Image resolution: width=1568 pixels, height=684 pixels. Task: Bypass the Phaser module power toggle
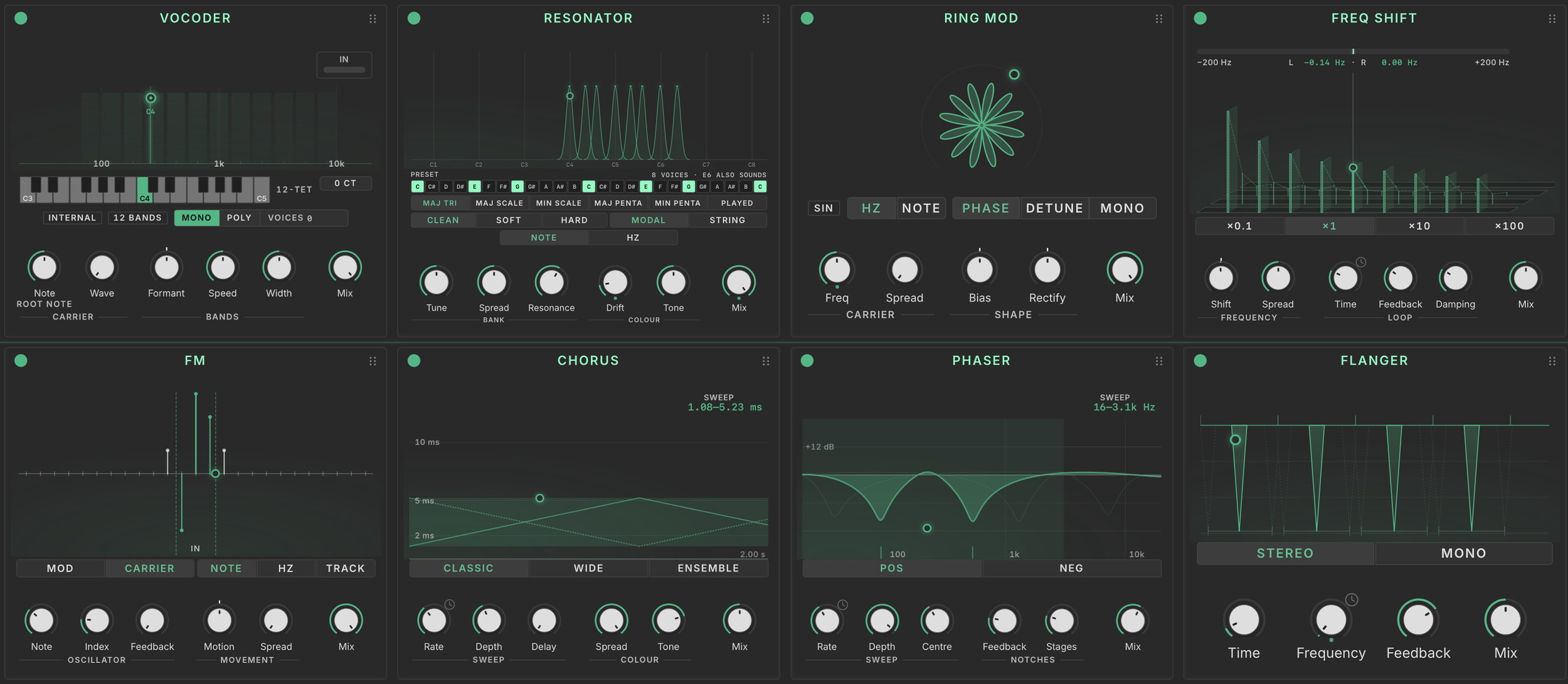(x=807, y=360)
